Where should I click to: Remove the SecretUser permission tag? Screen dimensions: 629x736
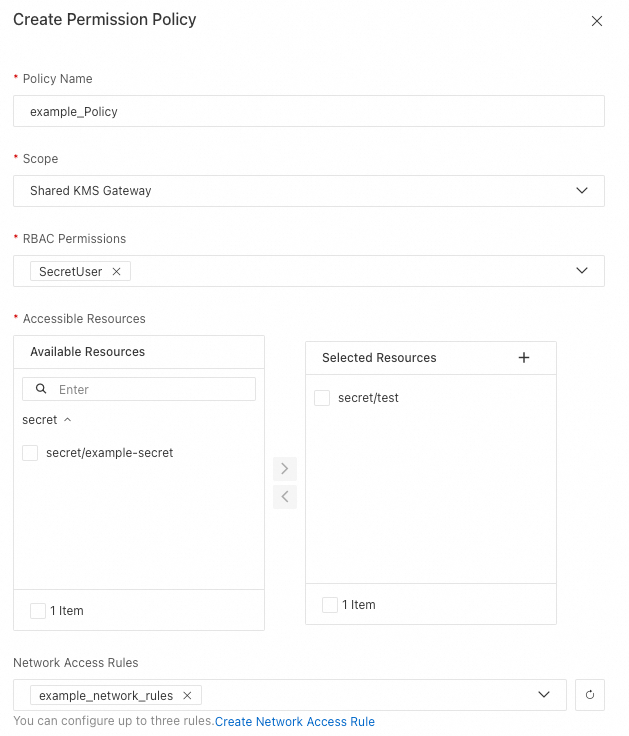117,272
